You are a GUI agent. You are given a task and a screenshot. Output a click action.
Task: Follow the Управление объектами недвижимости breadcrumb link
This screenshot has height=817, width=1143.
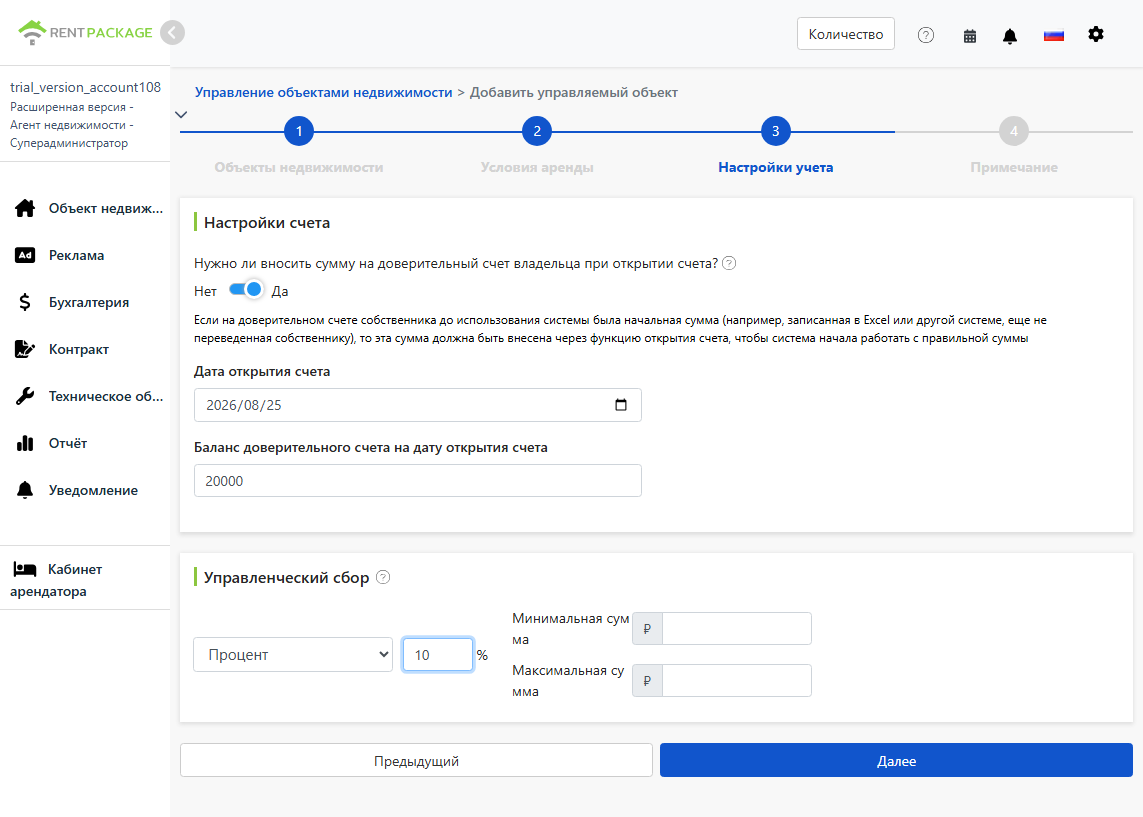point(324,93)
